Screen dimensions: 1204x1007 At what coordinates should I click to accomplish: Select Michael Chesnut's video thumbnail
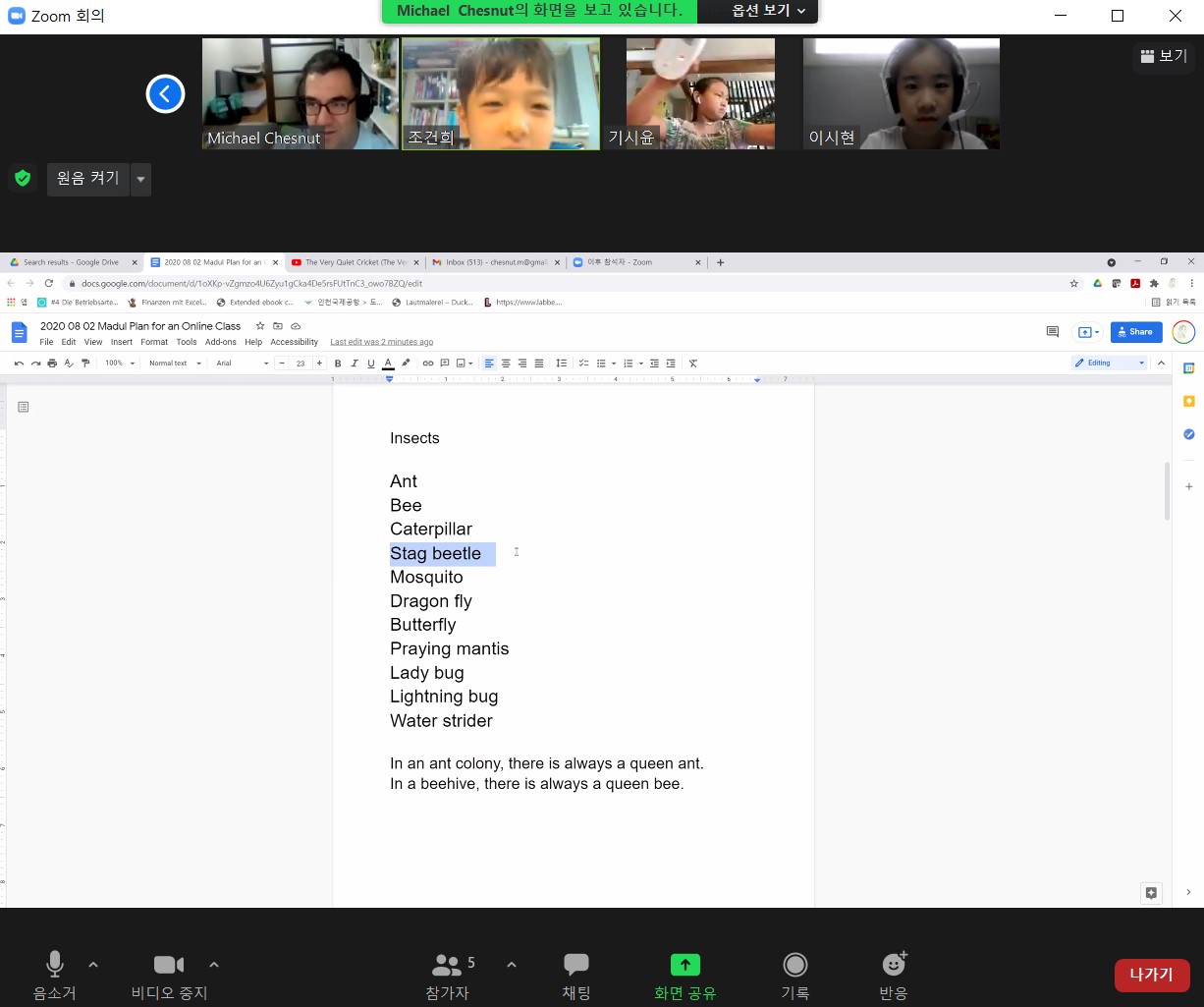301,93
